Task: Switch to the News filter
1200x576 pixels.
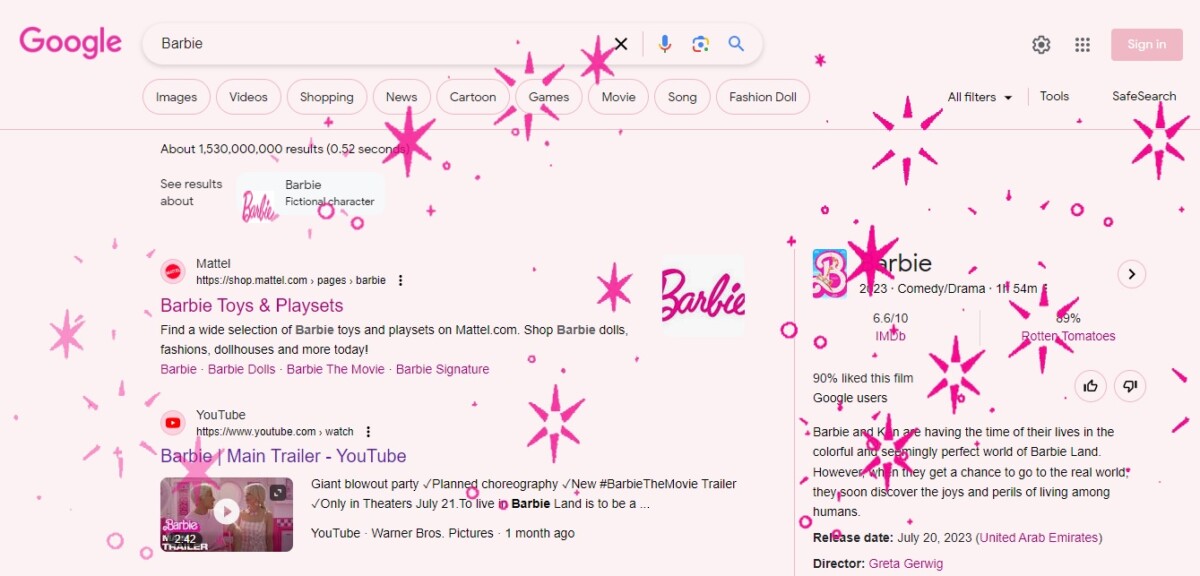Action: (401, 97)
